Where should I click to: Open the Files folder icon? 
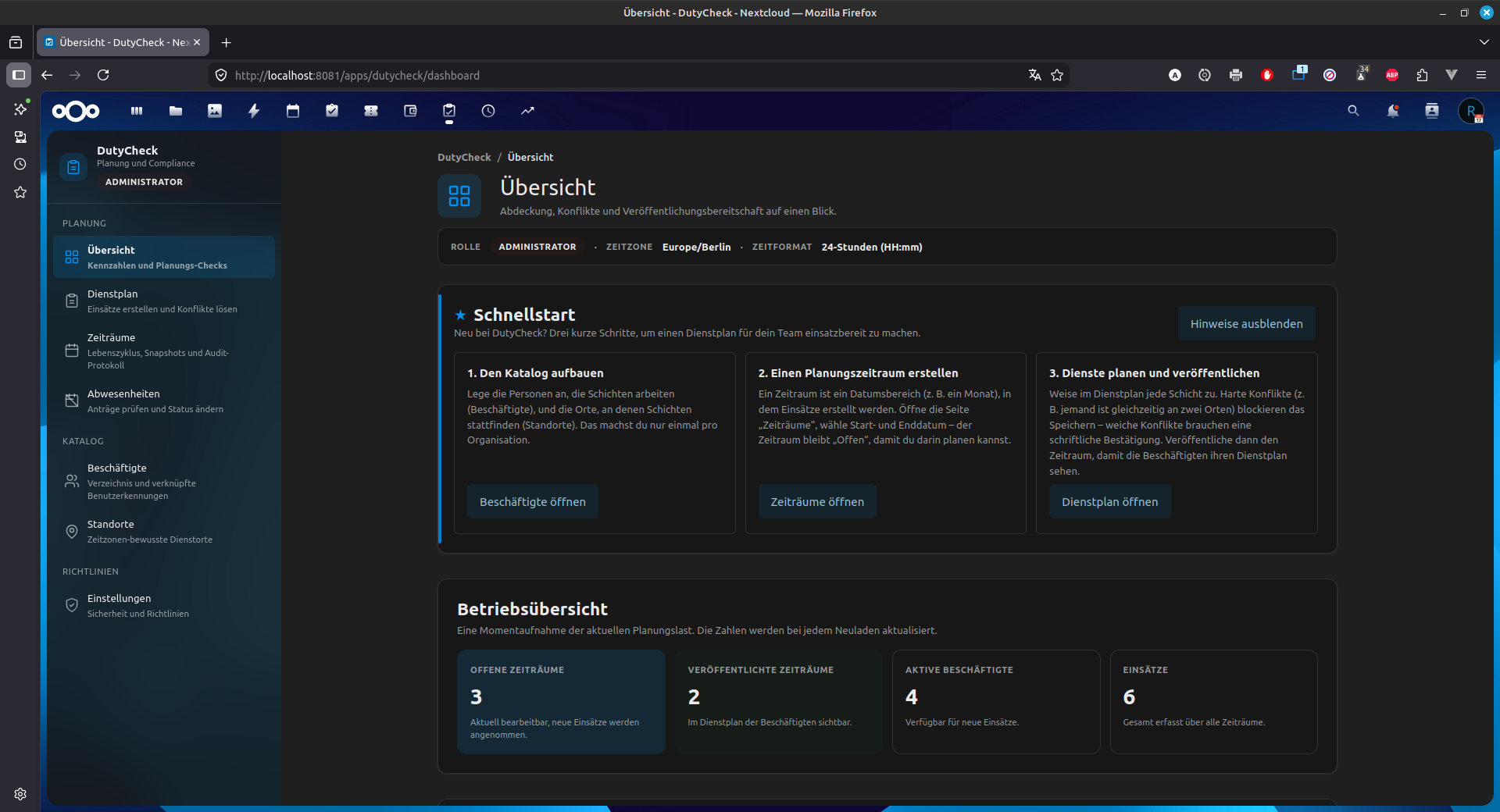click(176, 111)
